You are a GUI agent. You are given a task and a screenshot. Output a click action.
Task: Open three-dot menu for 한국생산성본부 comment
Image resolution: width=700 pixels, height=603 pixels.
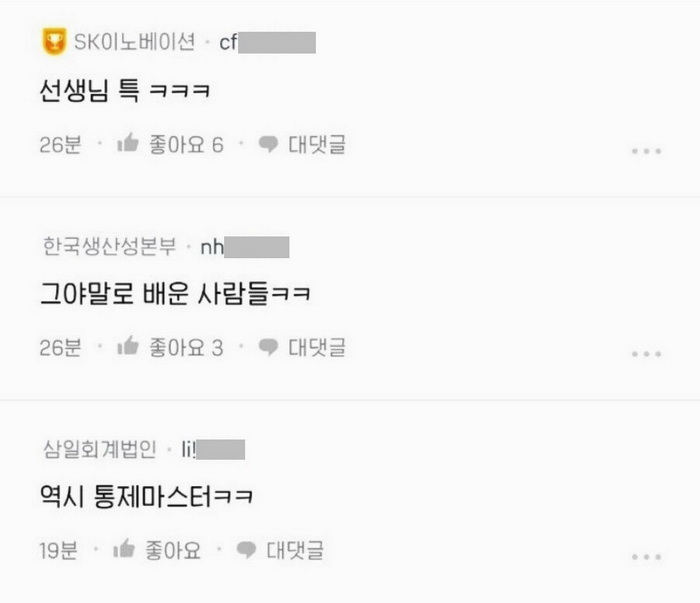pyautogui.click(x=646, y=354)
